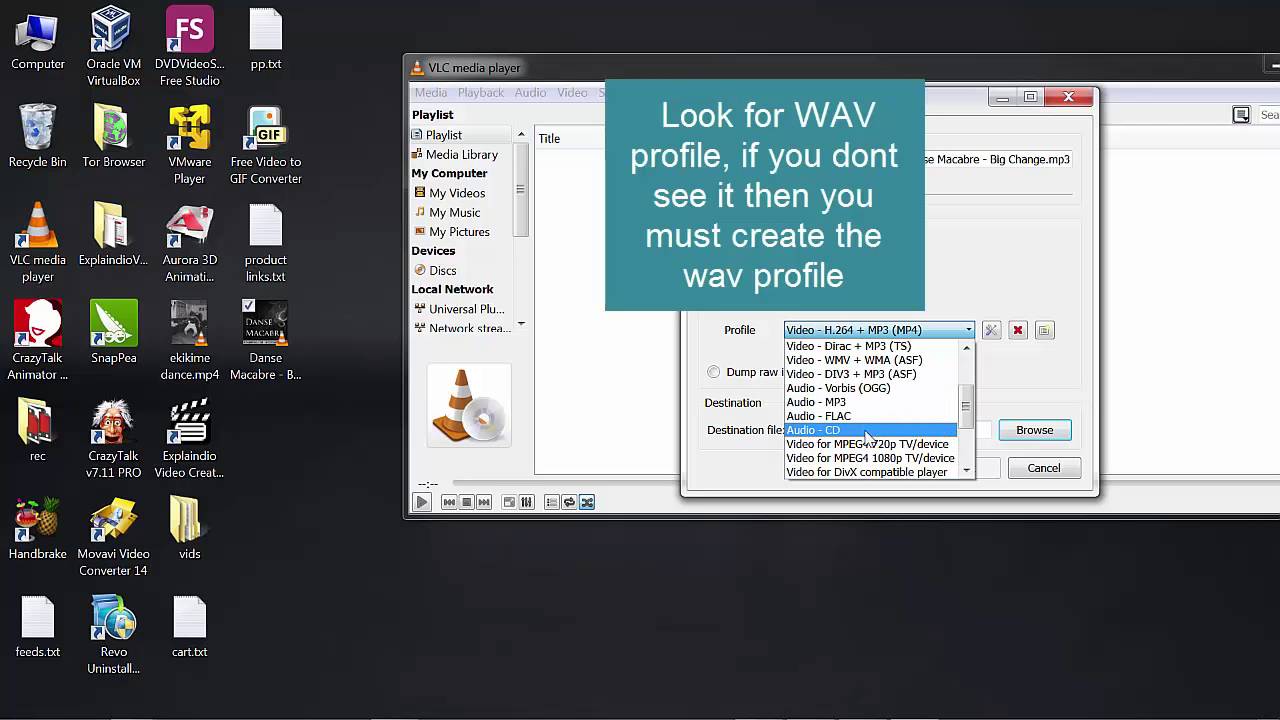Open Free Video to GIF Converter icon
Viewport: 1280px width, 720px height.
point(265,146)
